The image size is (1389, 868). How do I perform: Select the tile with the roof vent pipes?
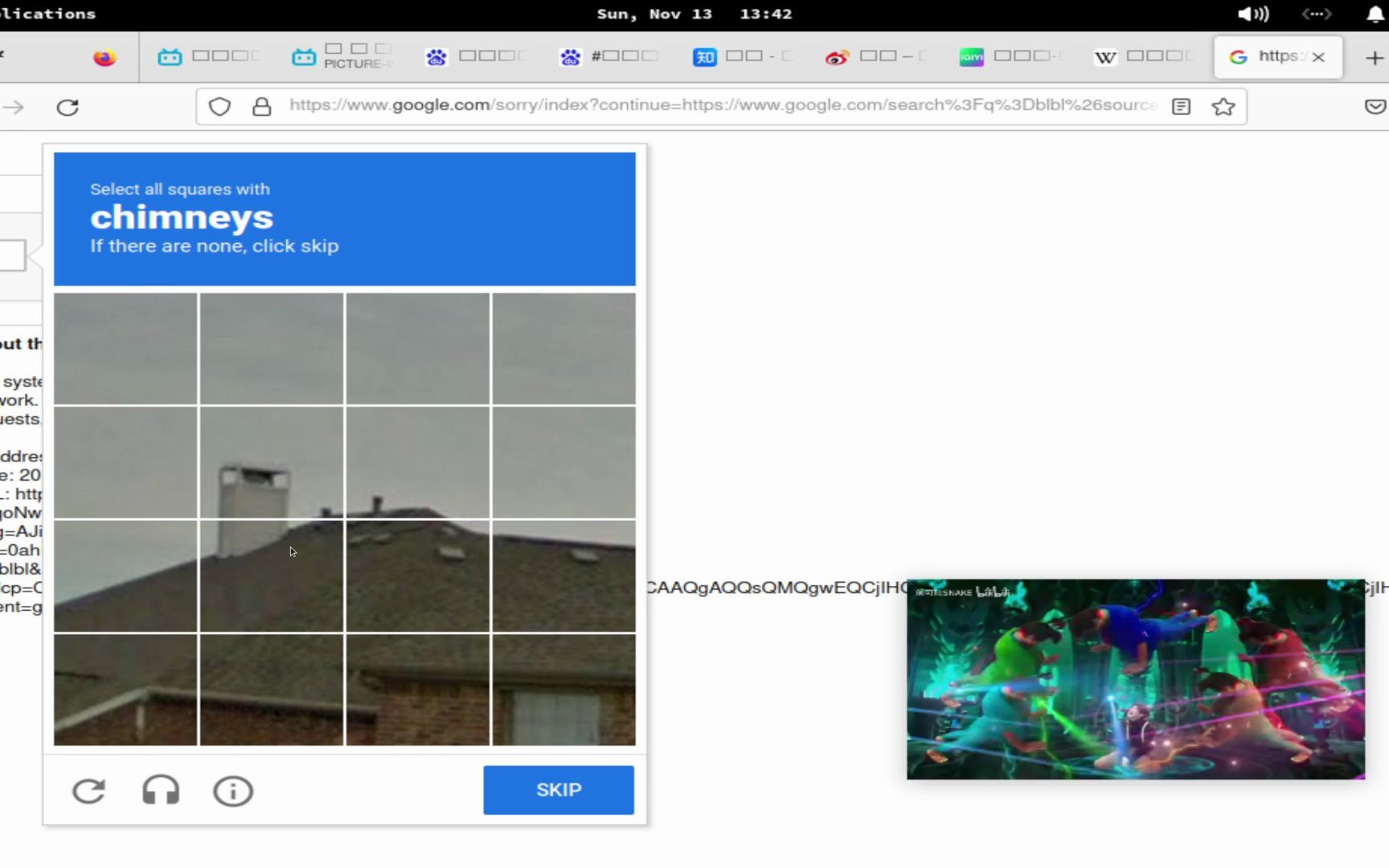coord(417,462)
